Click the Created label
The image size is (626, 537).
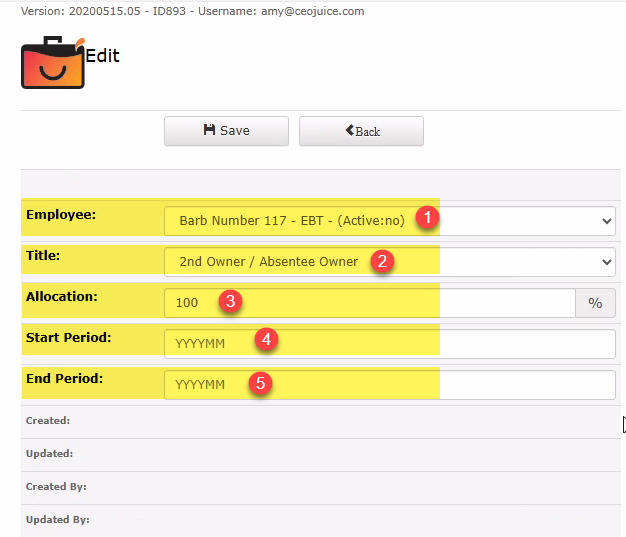click(48, 420)
